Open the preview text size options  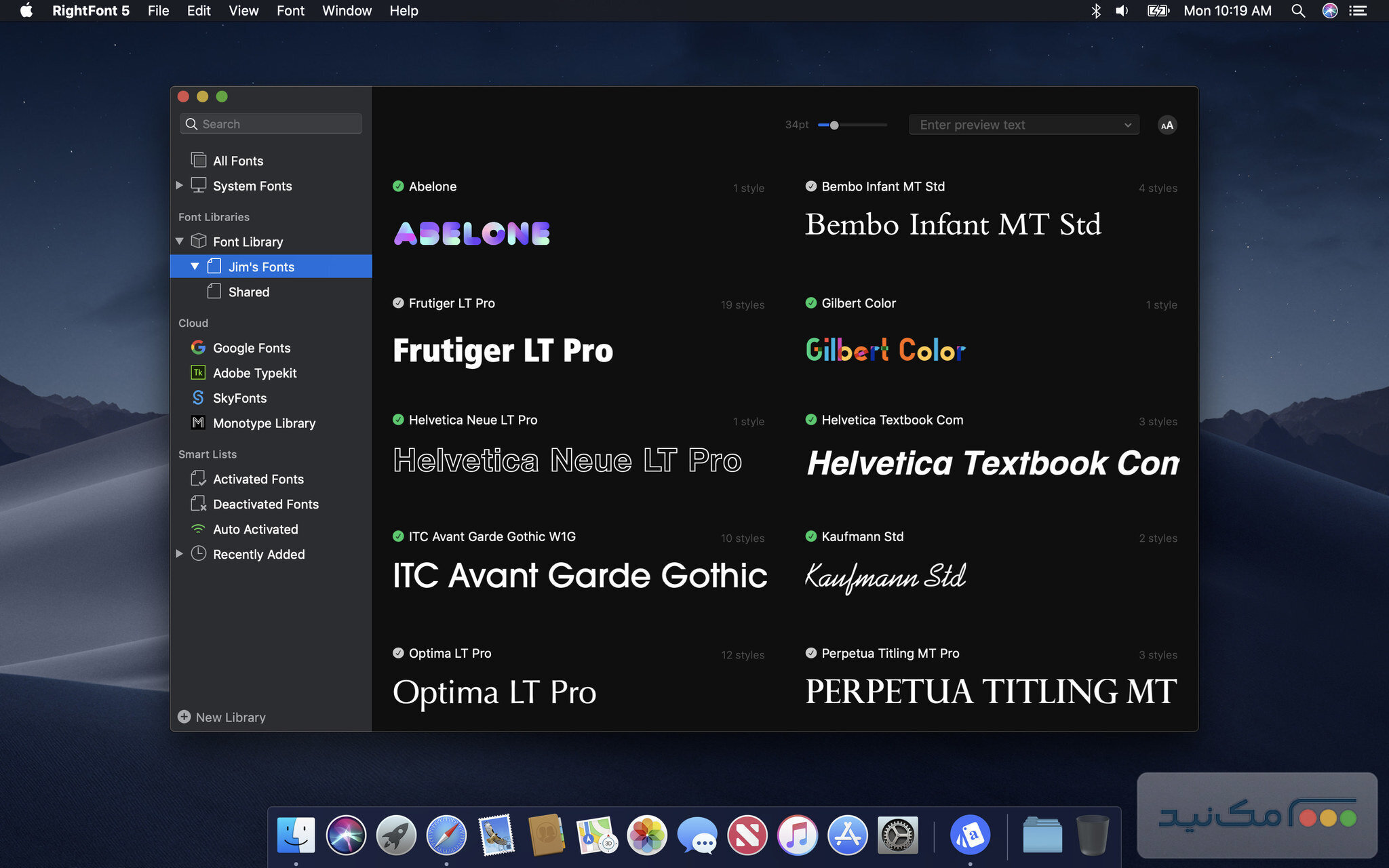(1167, 124)
